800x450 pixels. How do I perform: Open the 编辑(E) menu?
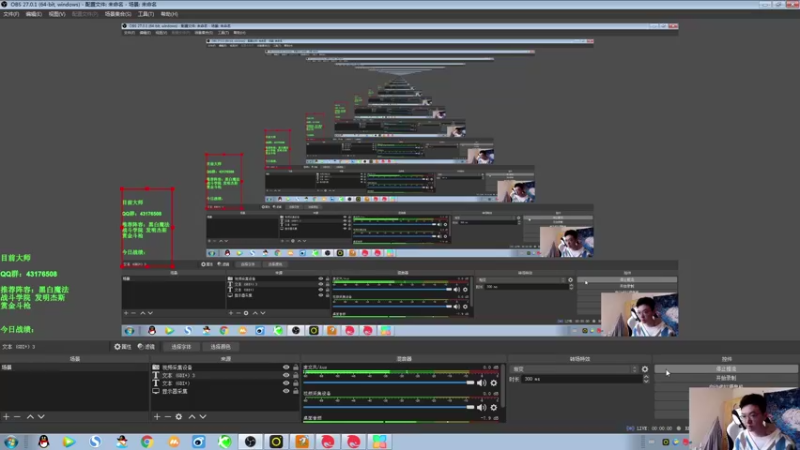(34, 14)
